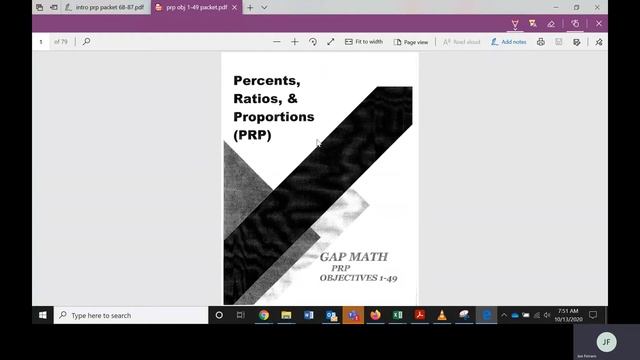Screen dimensions: 640x360
Task: Set these tabs aside
Action: (53, 7)
